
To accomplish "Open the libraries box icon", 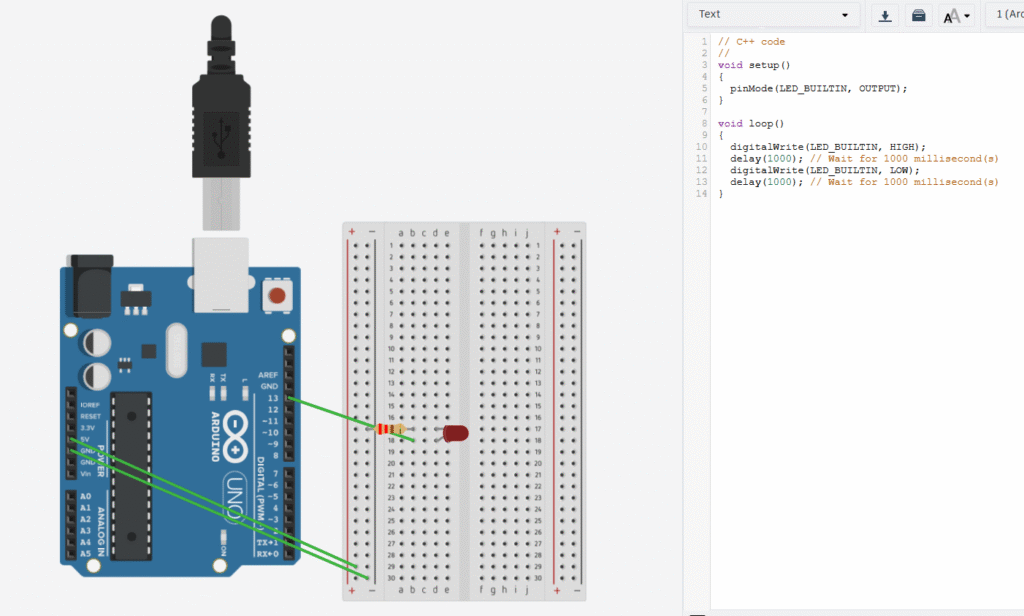I will (918, 15).
